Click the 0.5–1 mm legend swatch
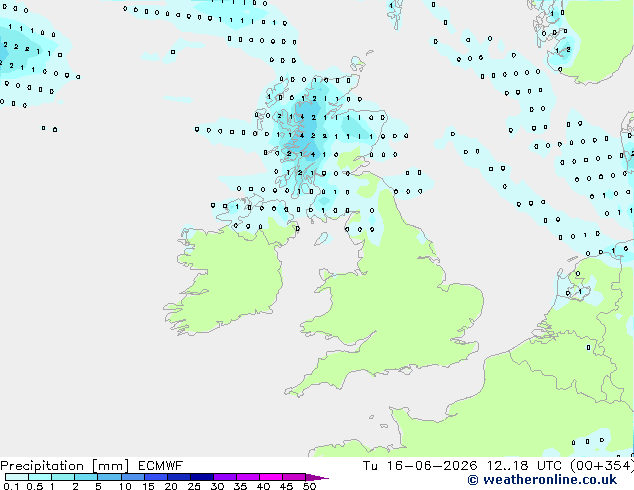Screen dimensions: 634x490 (x=40, y=477)
